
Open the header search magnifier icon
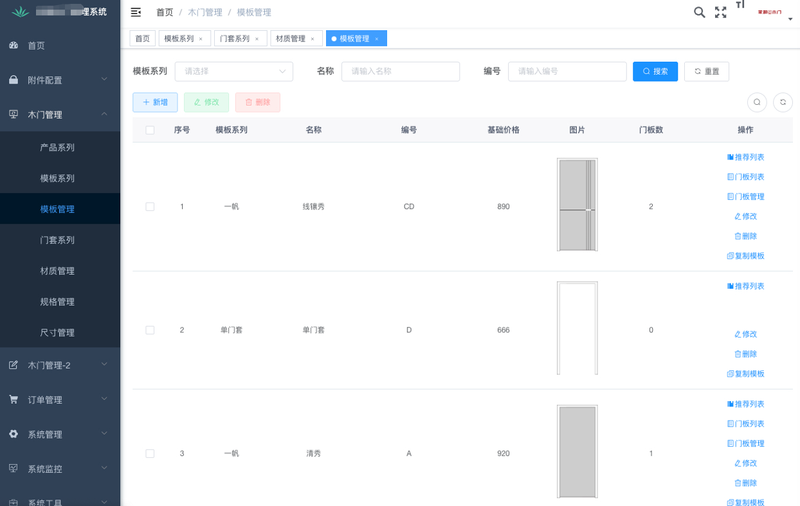(699, 12)
